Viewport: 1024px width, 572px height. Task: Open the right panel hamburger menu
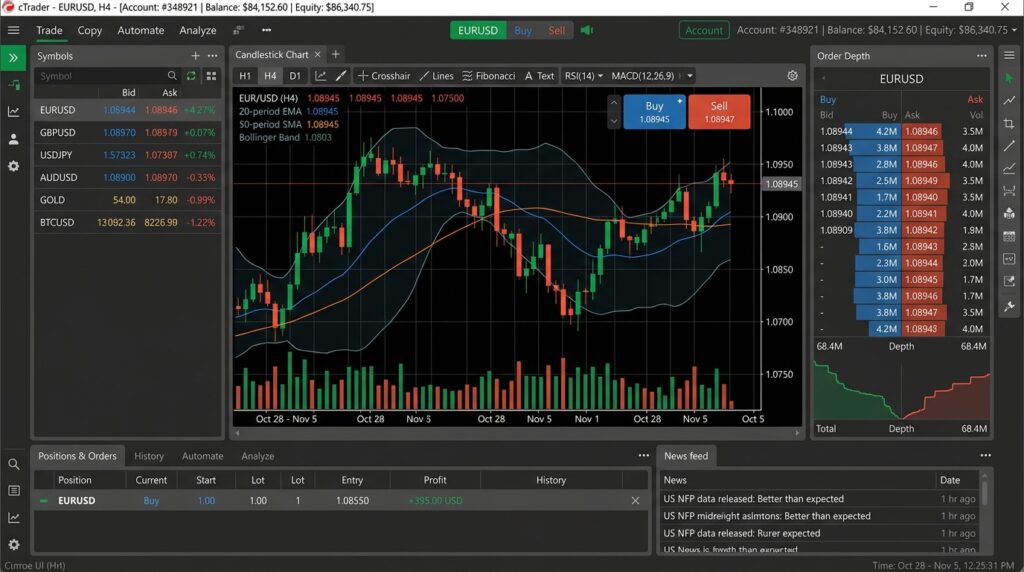click(x=1009, y=56)
